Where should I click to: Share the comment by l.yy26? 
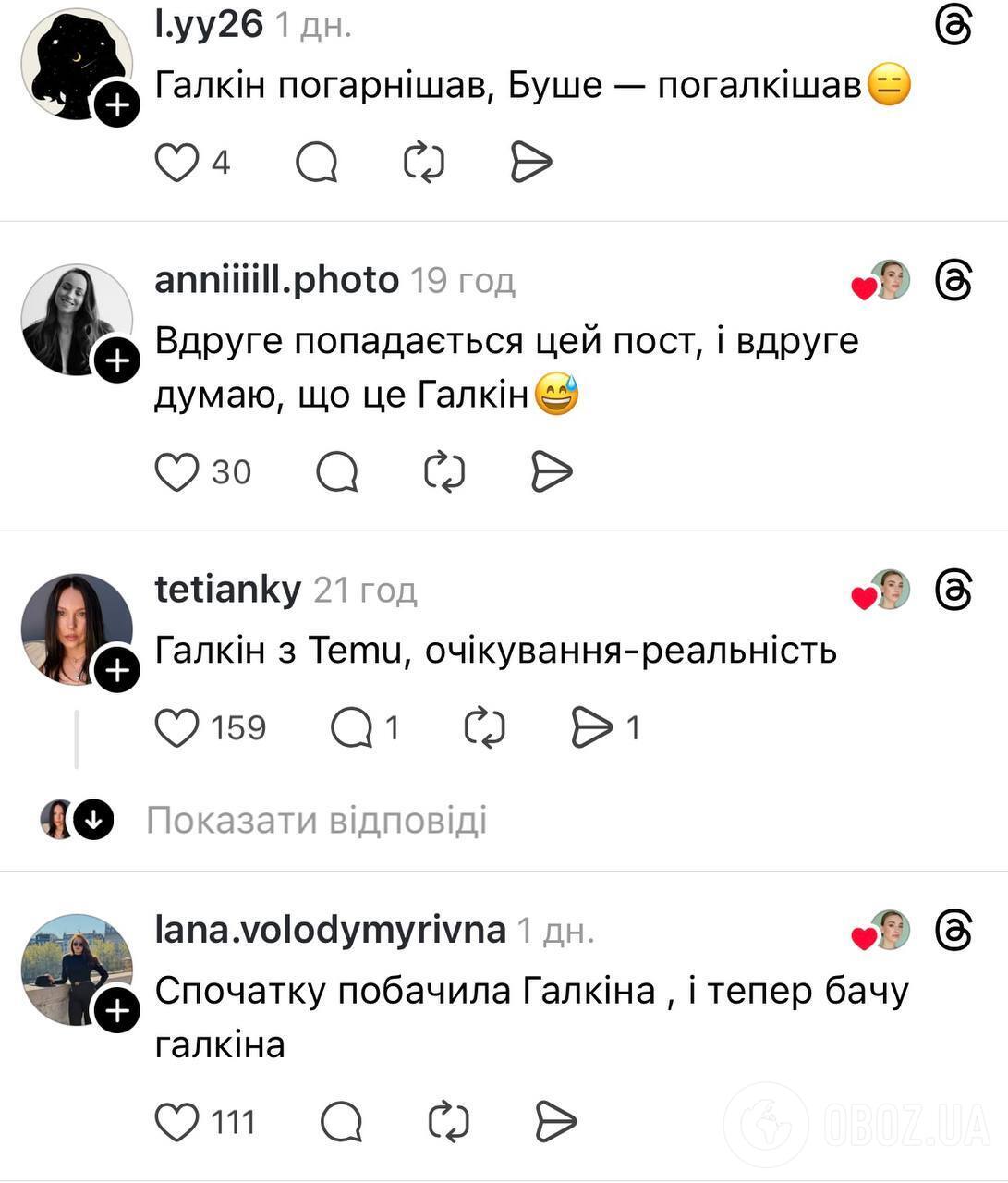click(533, 160)
